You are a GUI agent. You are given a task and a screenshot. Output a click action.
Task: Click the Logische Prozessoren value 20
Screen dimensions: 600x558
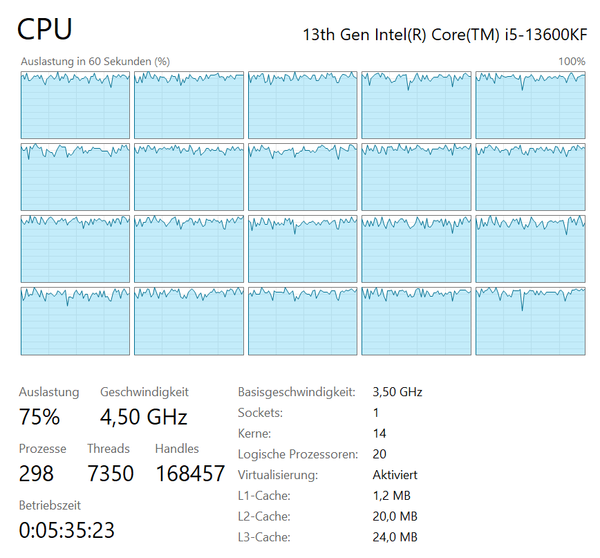tap(379, 454)
